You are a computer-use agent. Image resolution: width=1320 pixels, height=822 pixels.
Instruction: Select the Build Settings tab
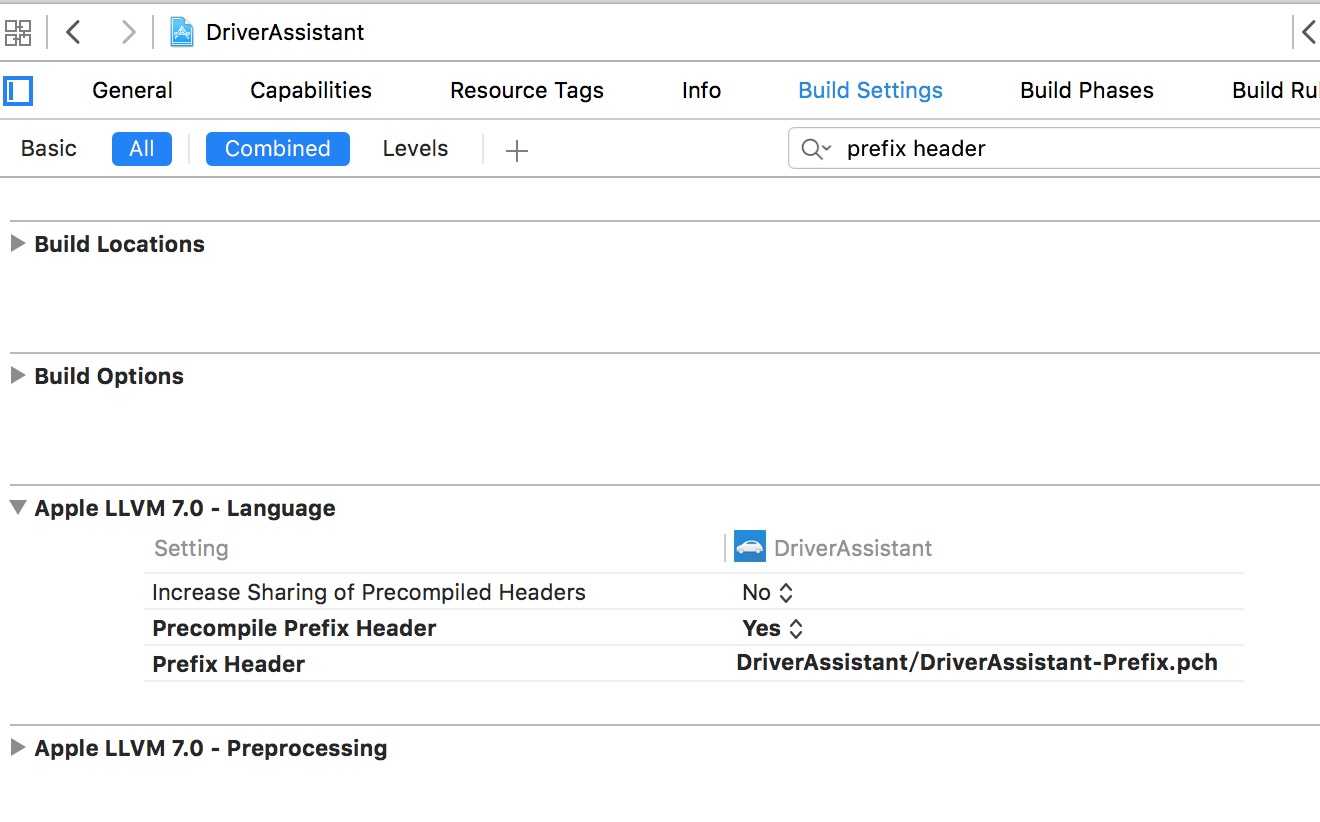870,90
